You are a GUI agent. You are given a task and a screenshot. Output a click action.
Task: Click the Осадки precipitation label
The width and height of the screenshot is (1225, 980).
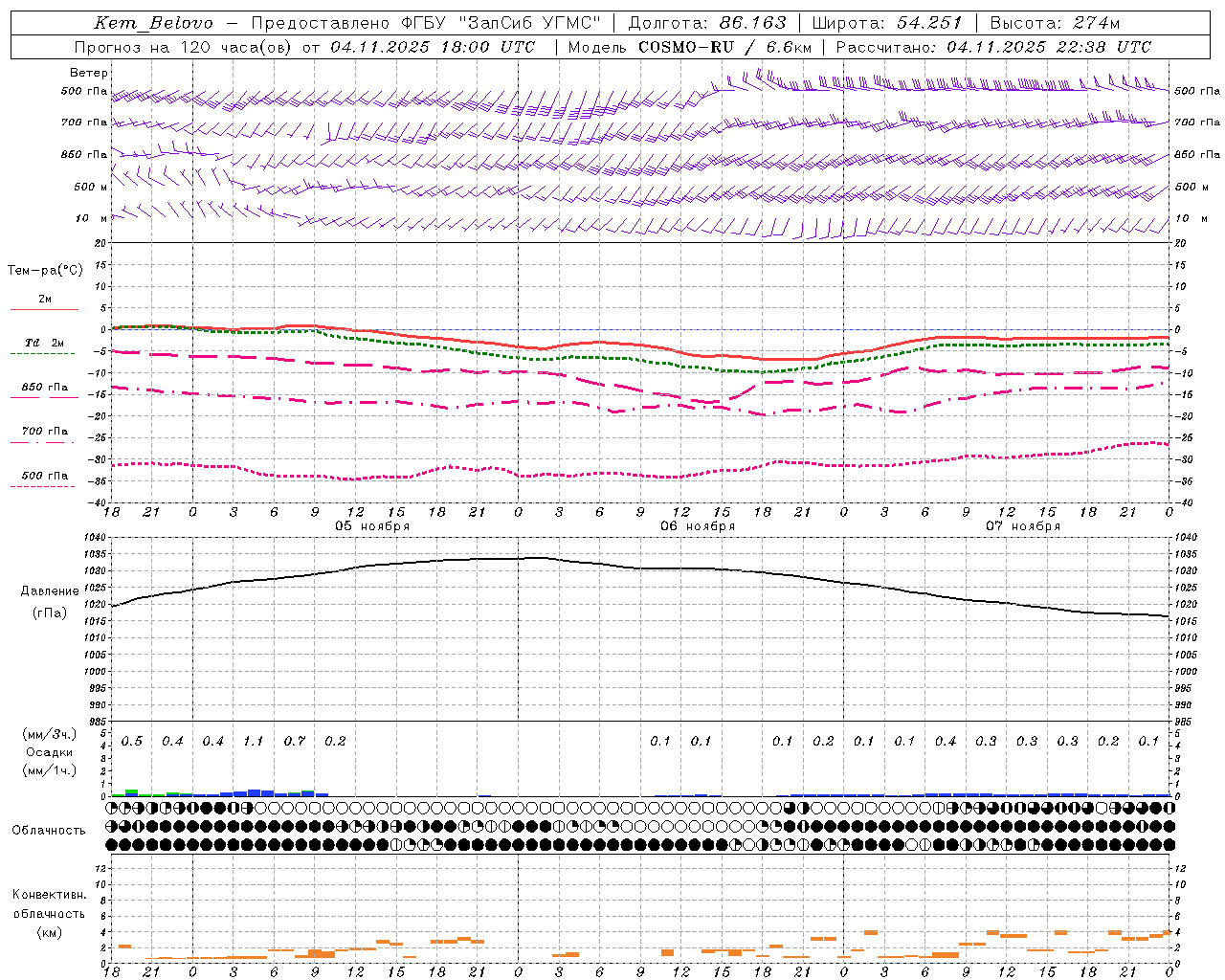click(50, 752)
